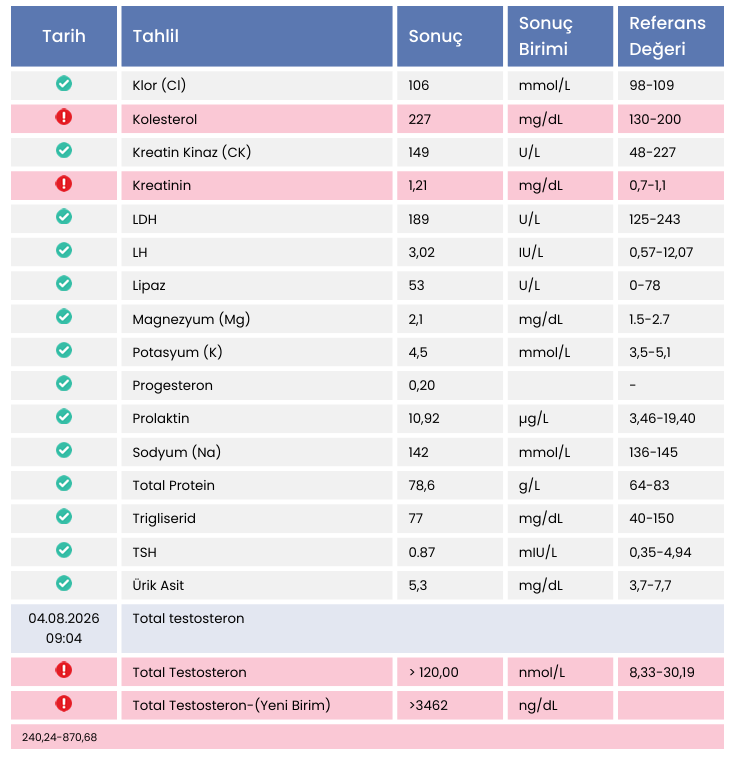Image resolution: width=745 pixels, height=761 pixels.
Task: Click the Kolesterol result value 227
Action: [419, 119]
